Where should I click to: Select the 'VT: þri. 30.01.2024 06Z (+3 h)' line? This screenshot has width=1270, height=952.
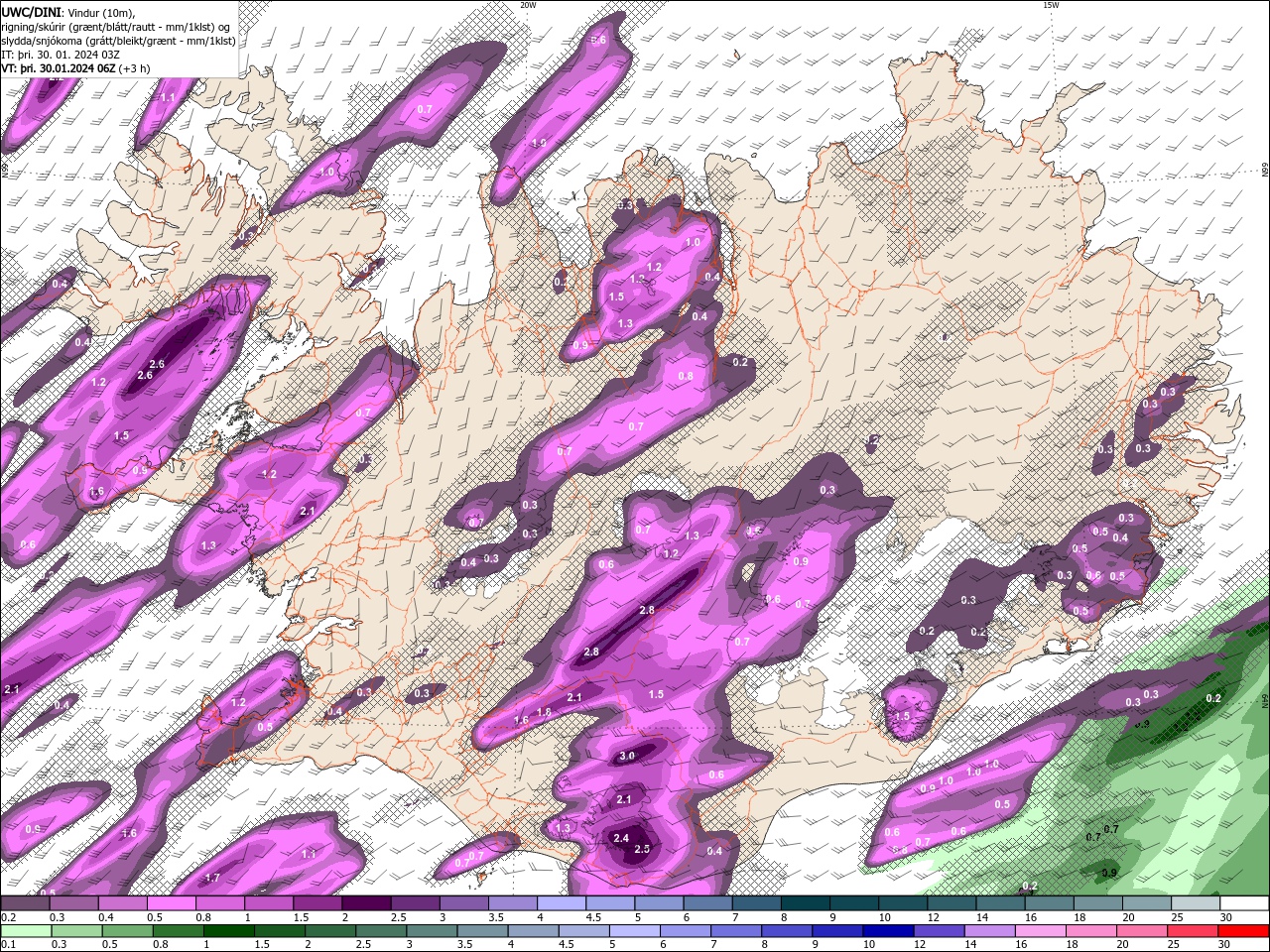(75, 68)
